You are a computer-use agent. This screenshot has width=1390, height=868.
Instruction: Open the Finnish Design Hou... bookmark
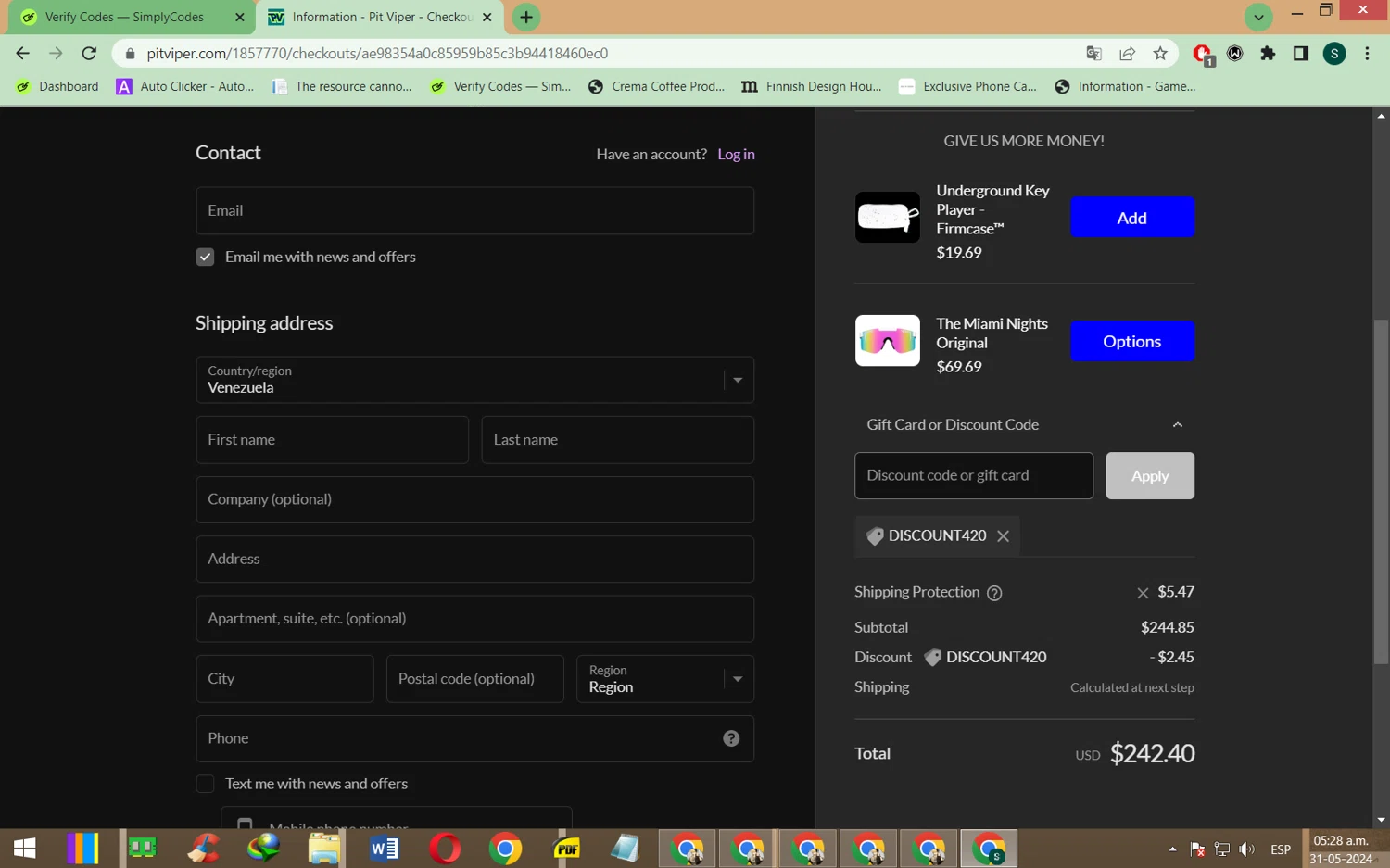(x=812, y=86)
